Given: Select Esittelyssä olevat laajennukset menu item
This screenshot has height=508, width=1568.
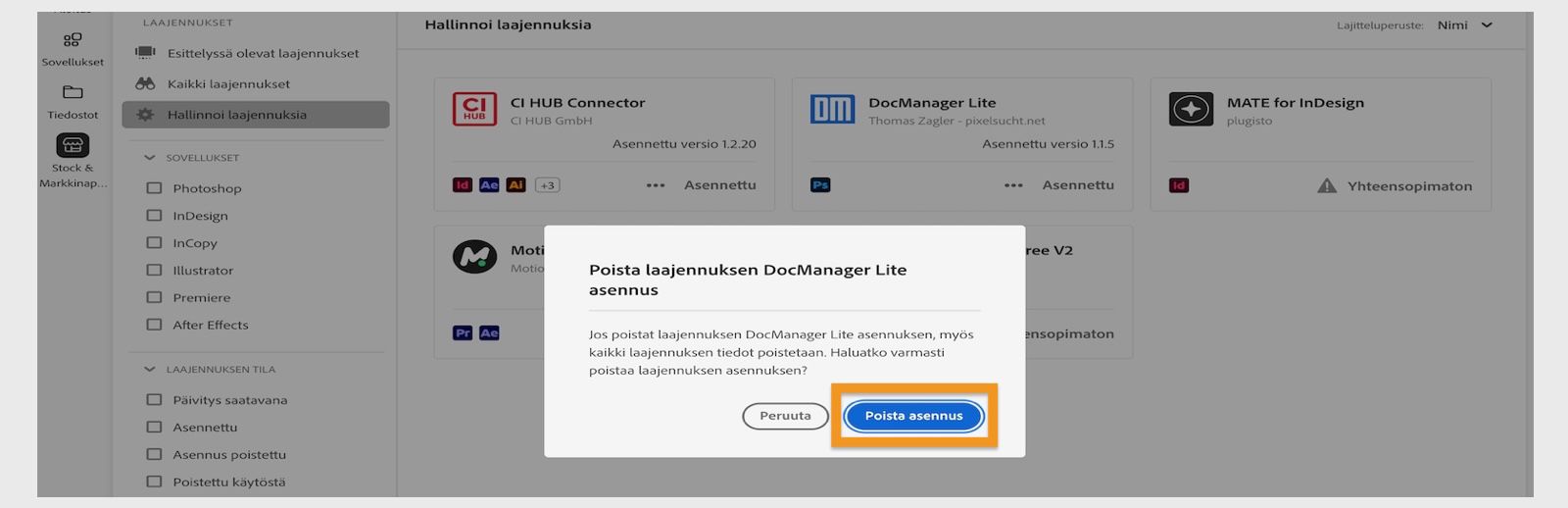Looking at the screenshot, I should tap(256, 53).
